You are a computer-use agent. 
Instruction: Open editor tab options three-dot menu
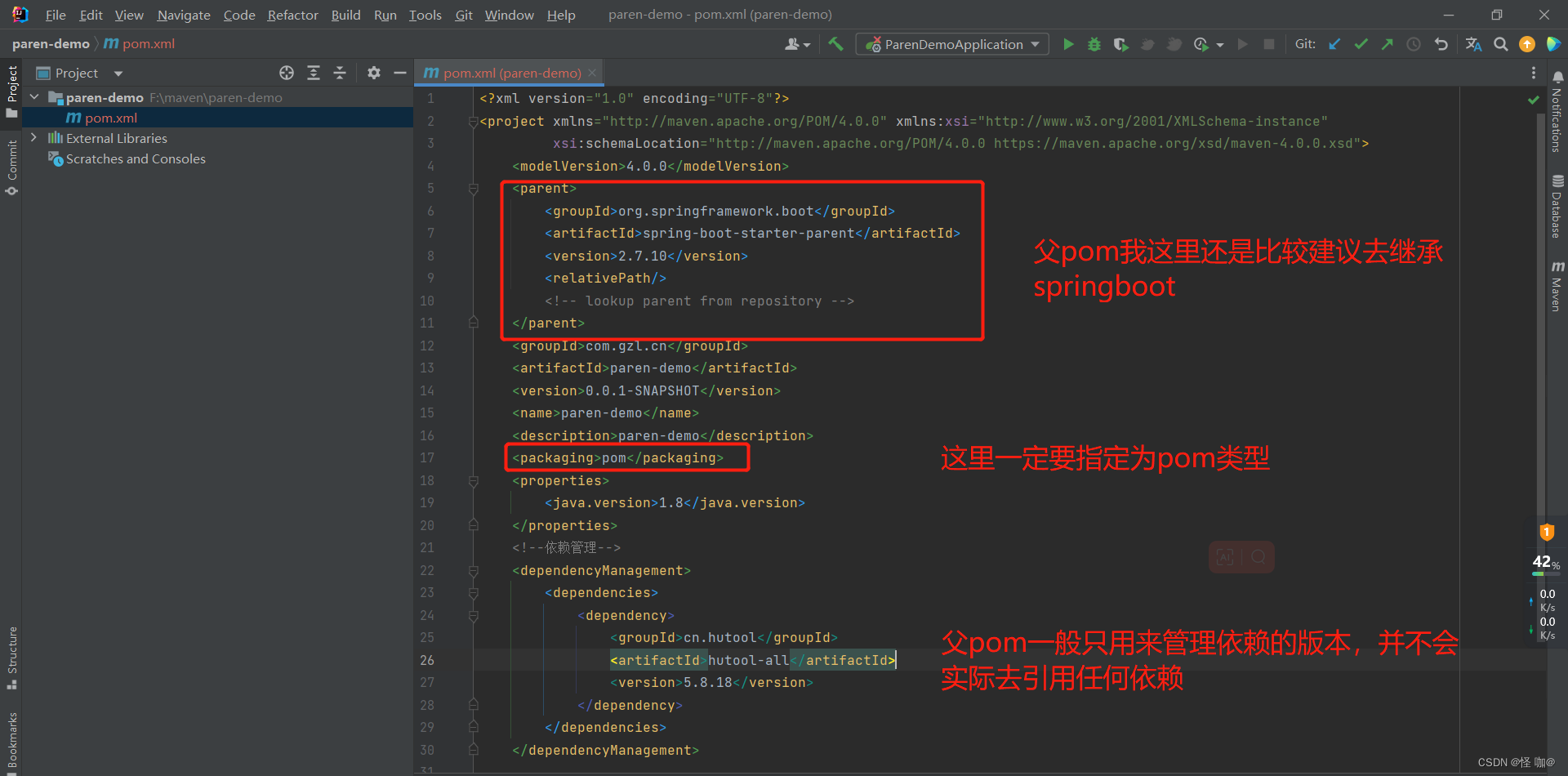pyautogui.click(x=1533, y=73)
